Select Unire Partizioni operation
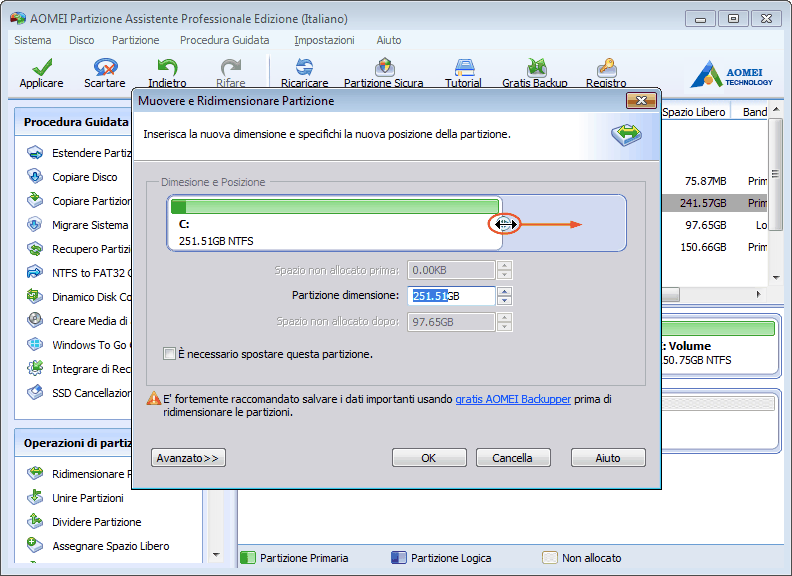This screenshot has width=792, height=576. 76,498
